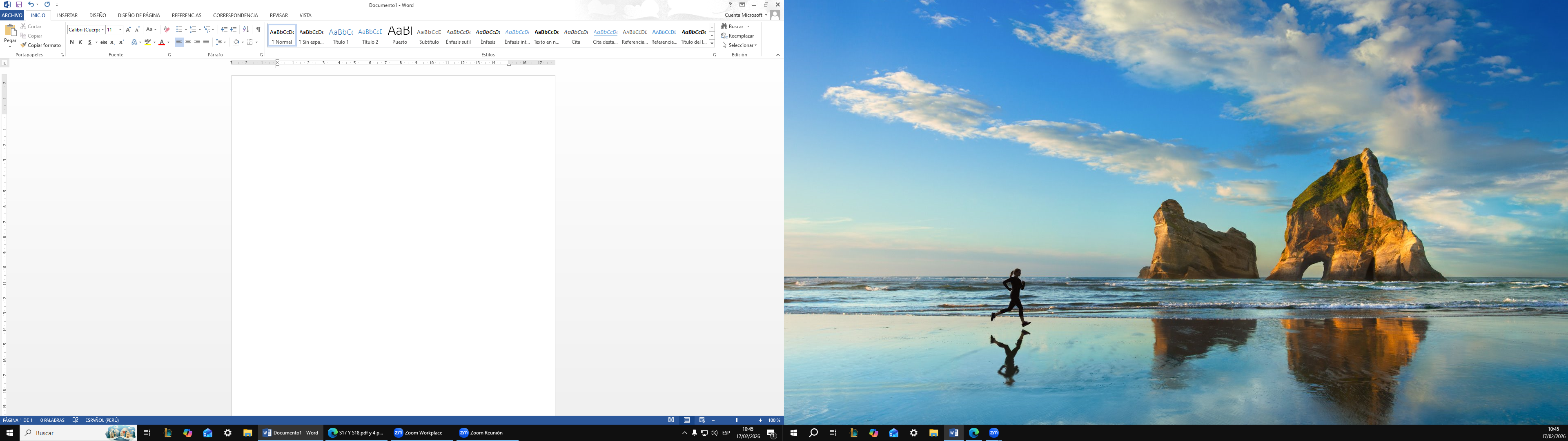Switch to the REFERENCIAS tab
Screen dimensions: 1568x441
point(186,15)
